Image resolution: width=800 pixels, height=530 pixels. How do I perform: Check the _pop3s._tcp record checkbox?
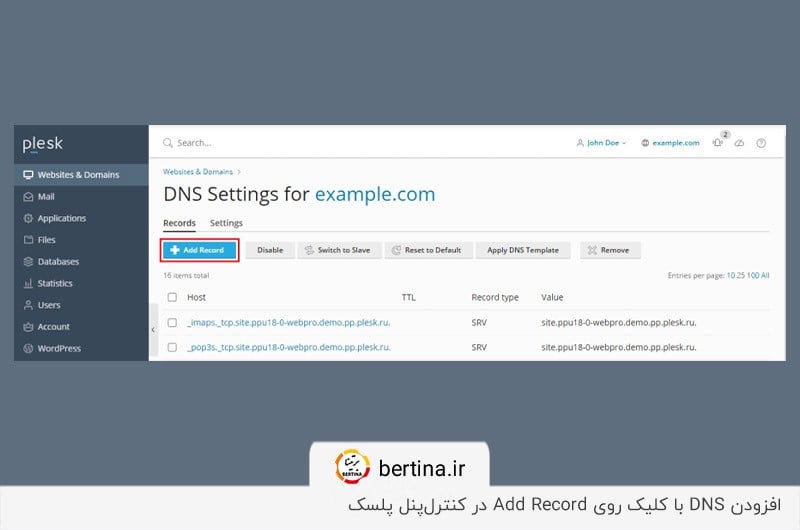(x=172, y=347)
